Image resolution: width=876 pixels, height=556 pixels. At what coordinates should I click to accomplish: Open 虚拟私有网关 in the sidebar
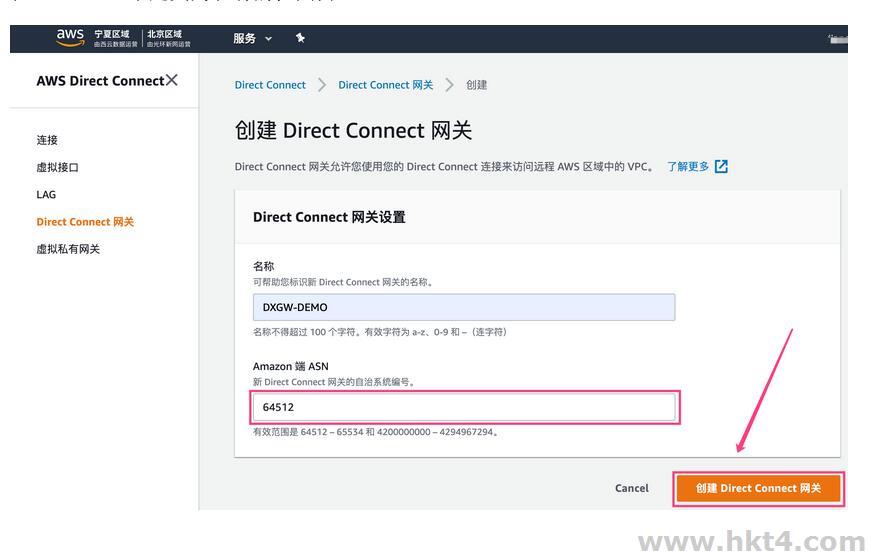click(68, 249)
